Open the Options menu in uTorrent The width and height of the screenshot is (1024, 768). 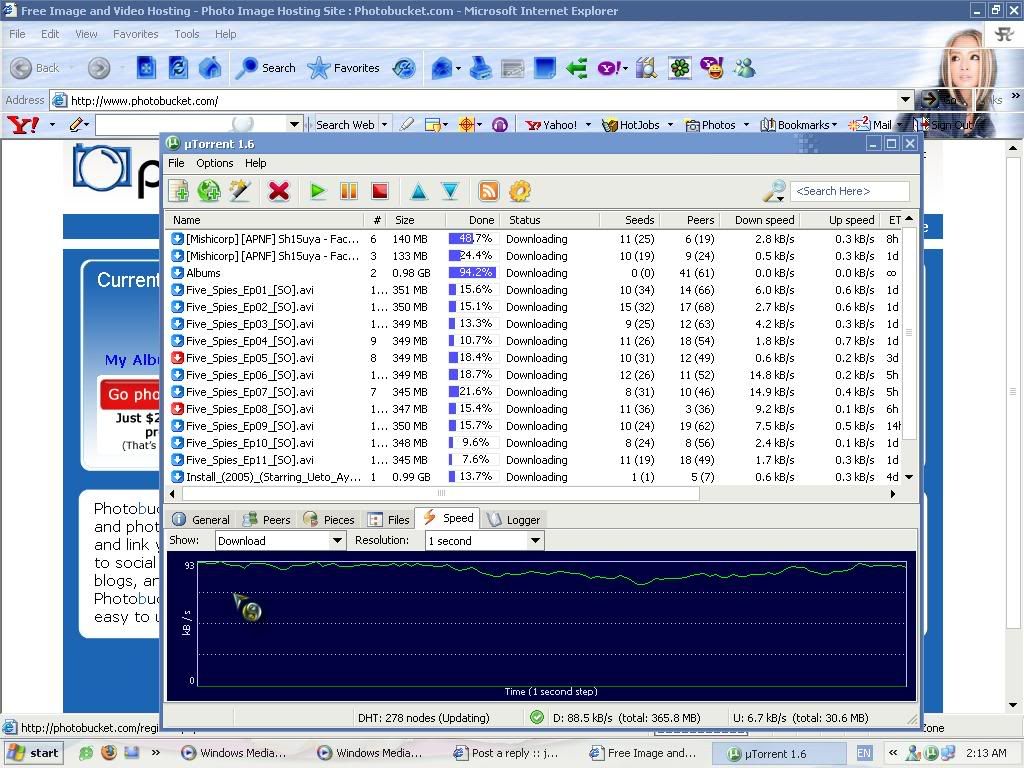[214, 163]
